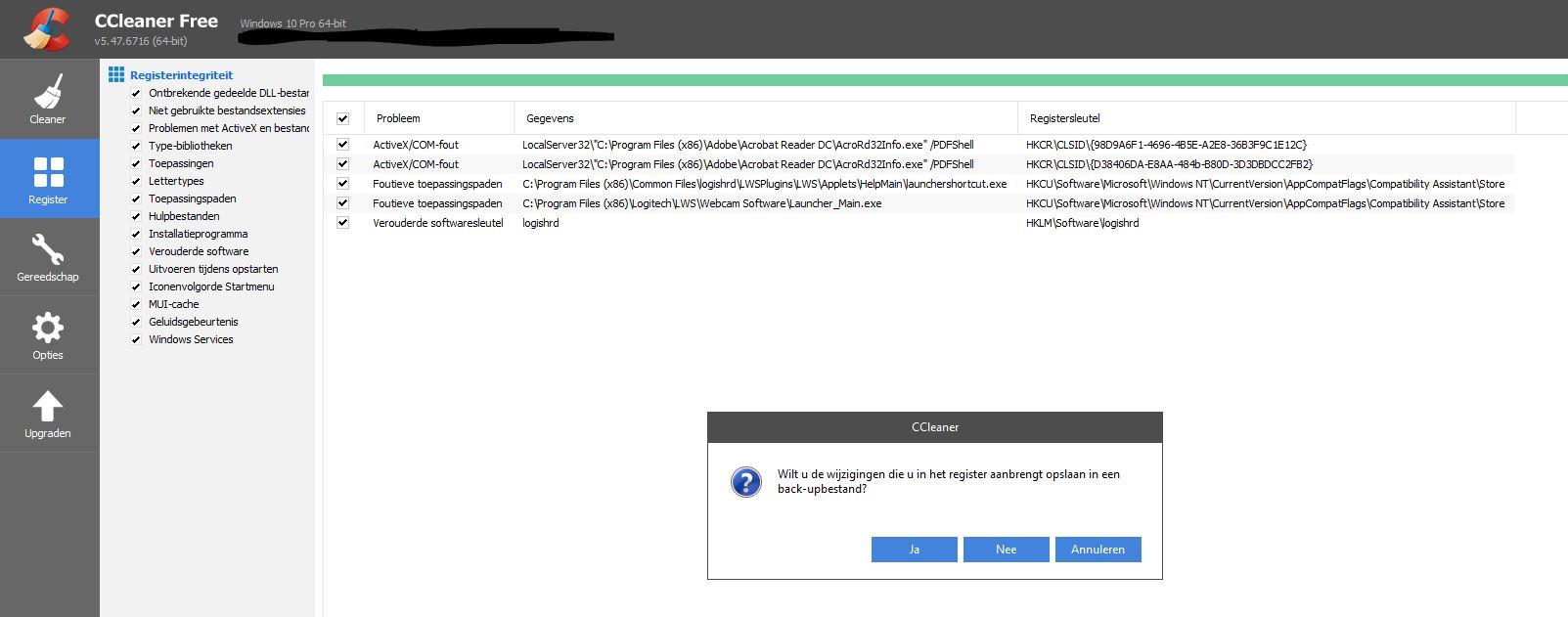The height and width of the screenshot is (617, 1568).
Task: Toggle Niet gebruikte bestandsextensies checkbox
Action: [x=136, y=111]
